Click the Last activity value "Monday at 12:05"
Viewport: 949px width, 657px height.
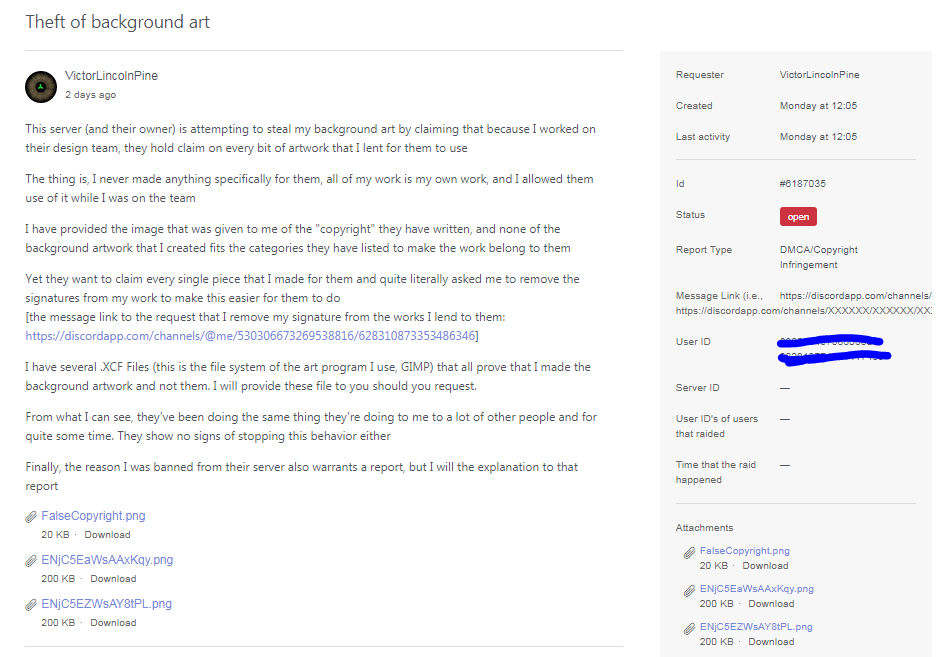pyautogui.click(x=818, y=137)
